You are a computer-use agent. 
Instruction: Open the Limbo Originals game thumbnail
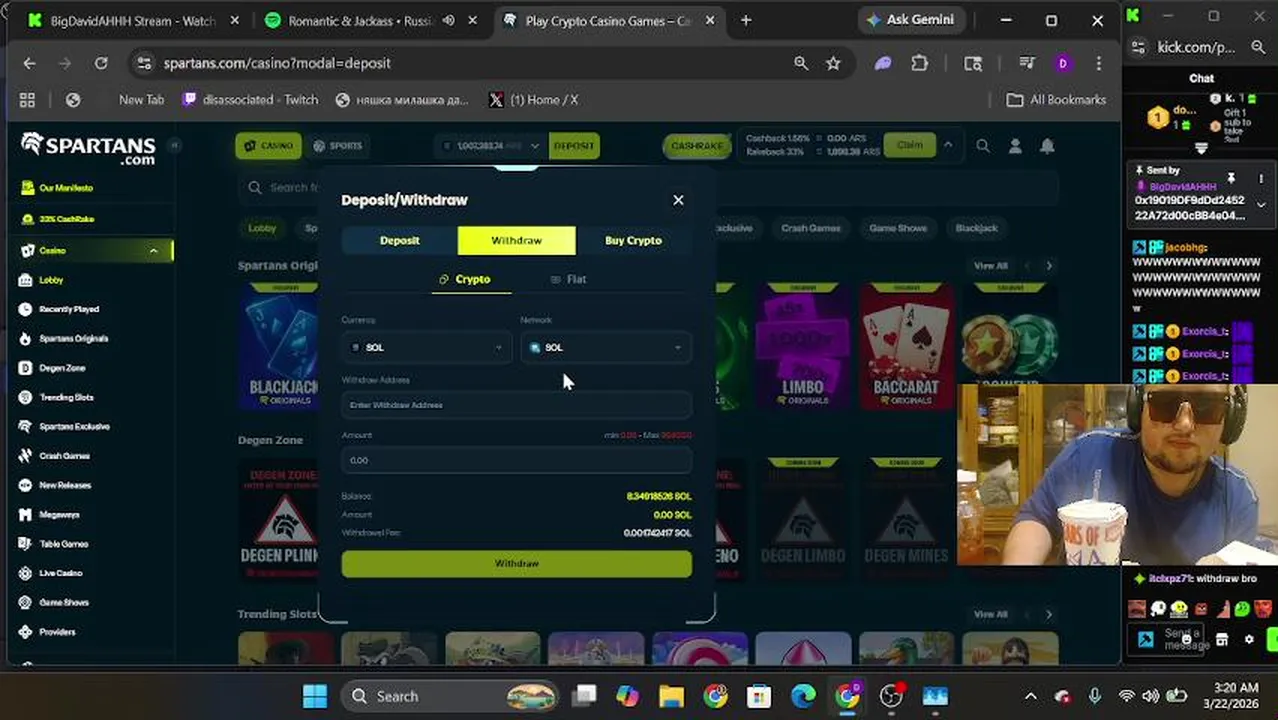[x=803, y=346]
